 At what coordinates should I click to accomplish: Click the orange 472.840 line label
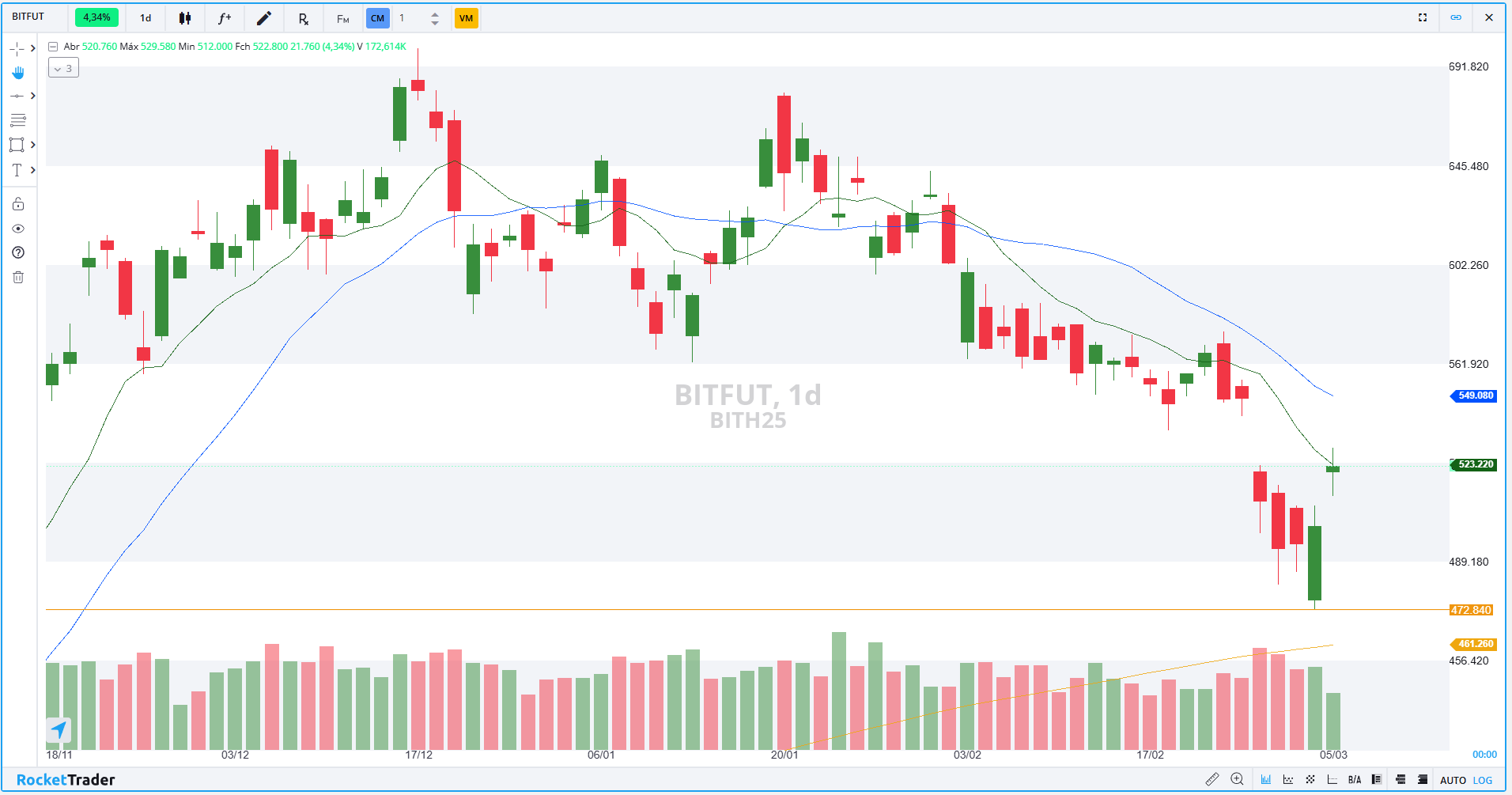[x=1472, y=610]
